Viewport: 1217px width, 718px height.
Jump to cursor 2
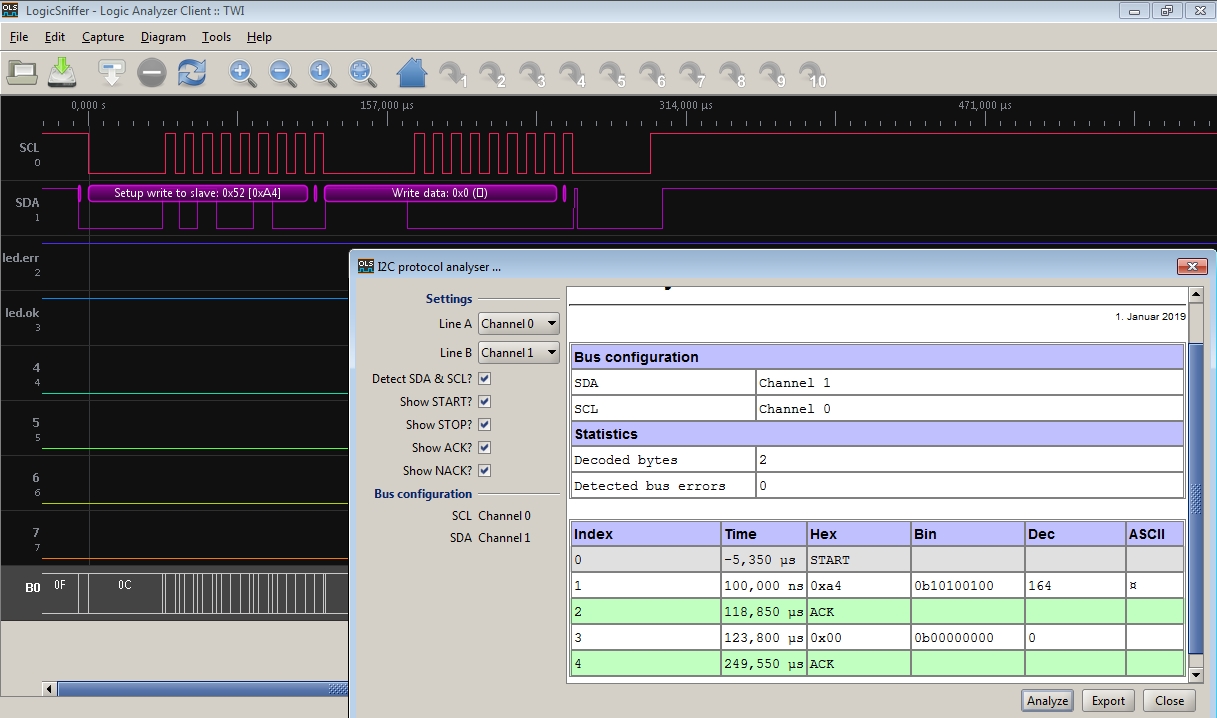click(492, 74)
